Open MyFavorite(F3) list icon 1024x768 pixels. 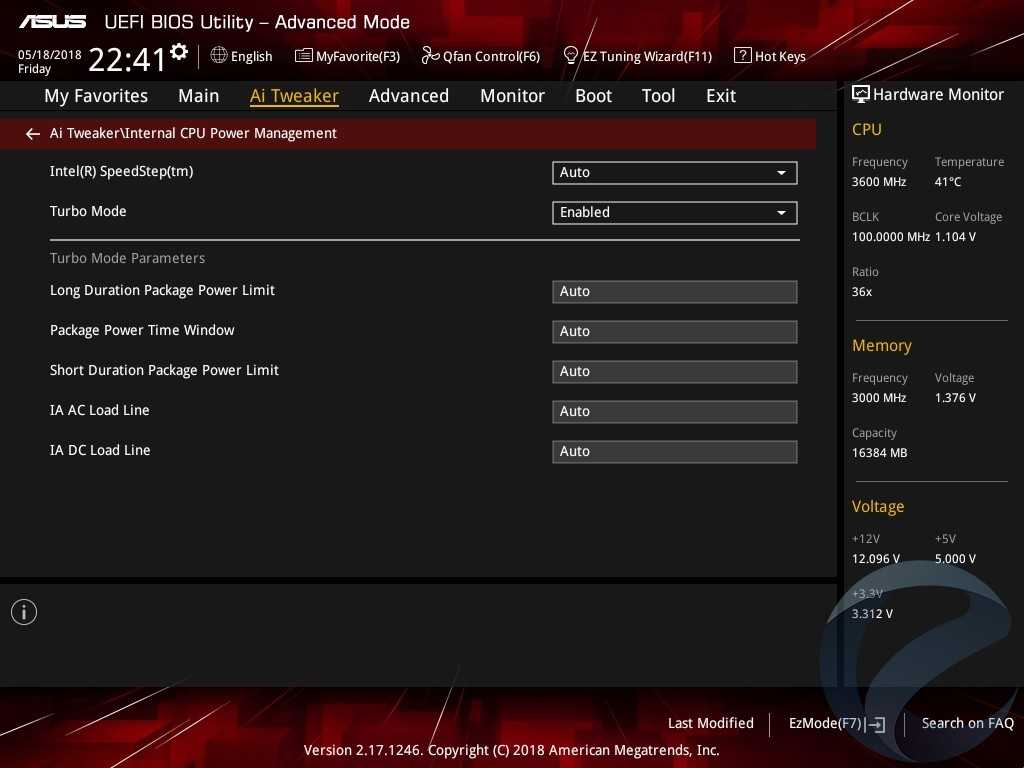coord(303,56)
